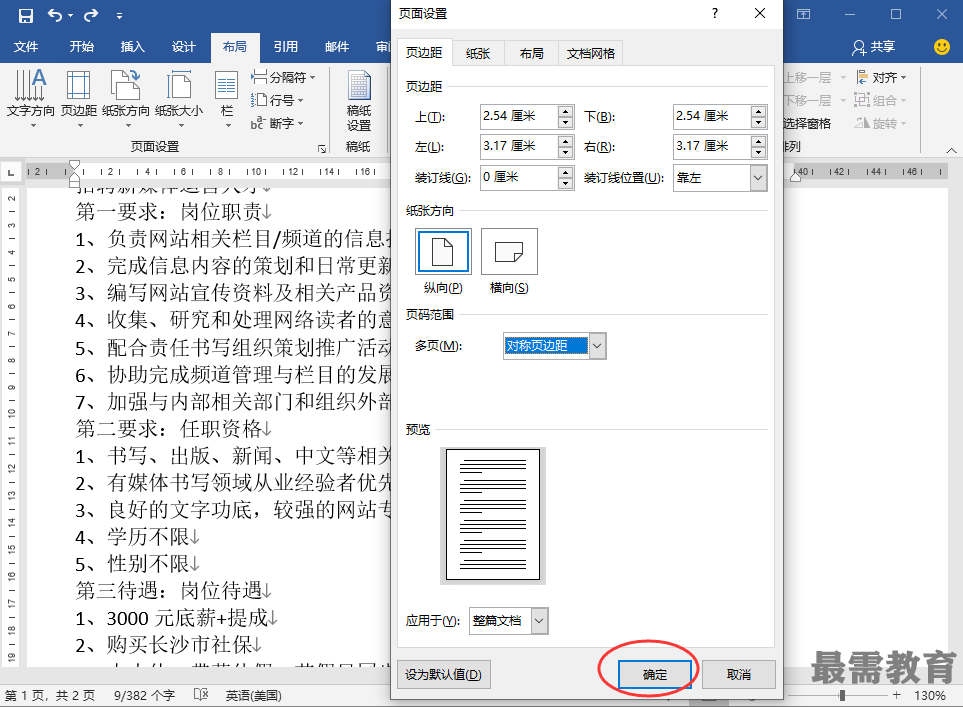Decrease the 下 bottom margin with down arrow
963x707 pixels.
[759, 122]
